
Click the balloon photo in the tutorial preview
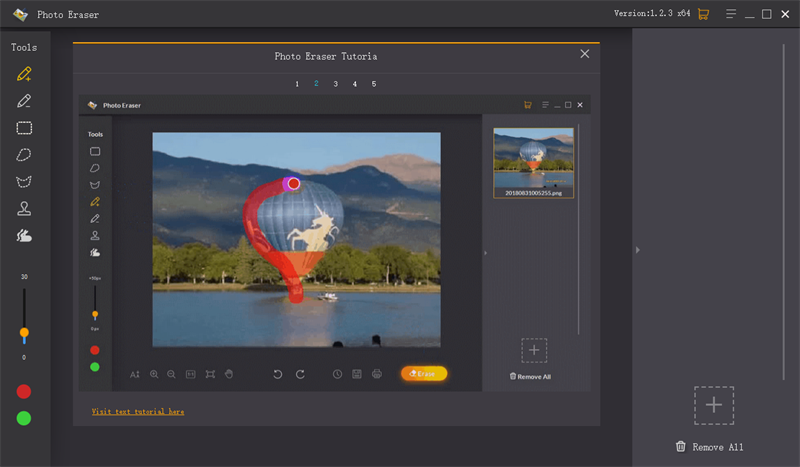296,239
